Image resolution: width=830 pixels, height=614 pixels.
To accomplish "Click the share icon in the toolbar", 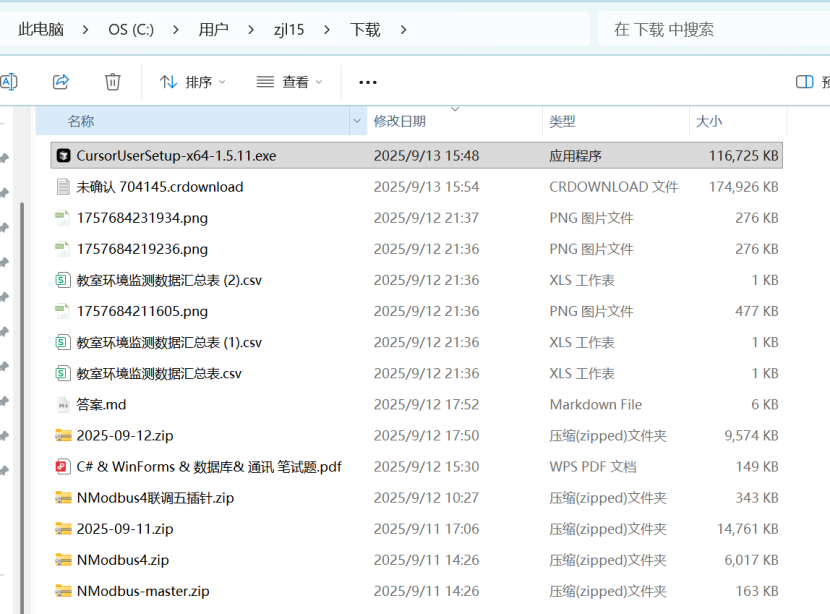I will tap(61, 82).
